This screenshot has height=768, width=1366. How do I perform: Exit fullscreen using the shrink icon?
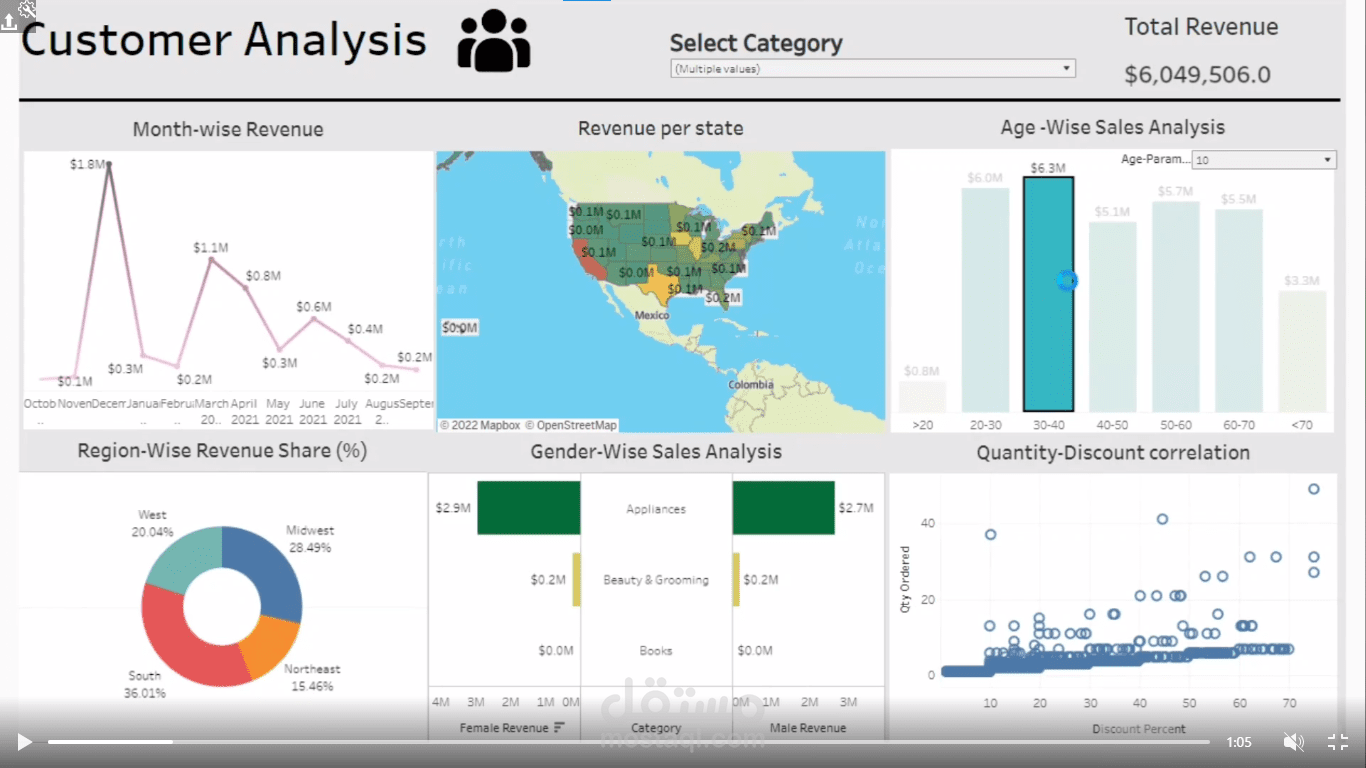click(x=1337, y=741)
